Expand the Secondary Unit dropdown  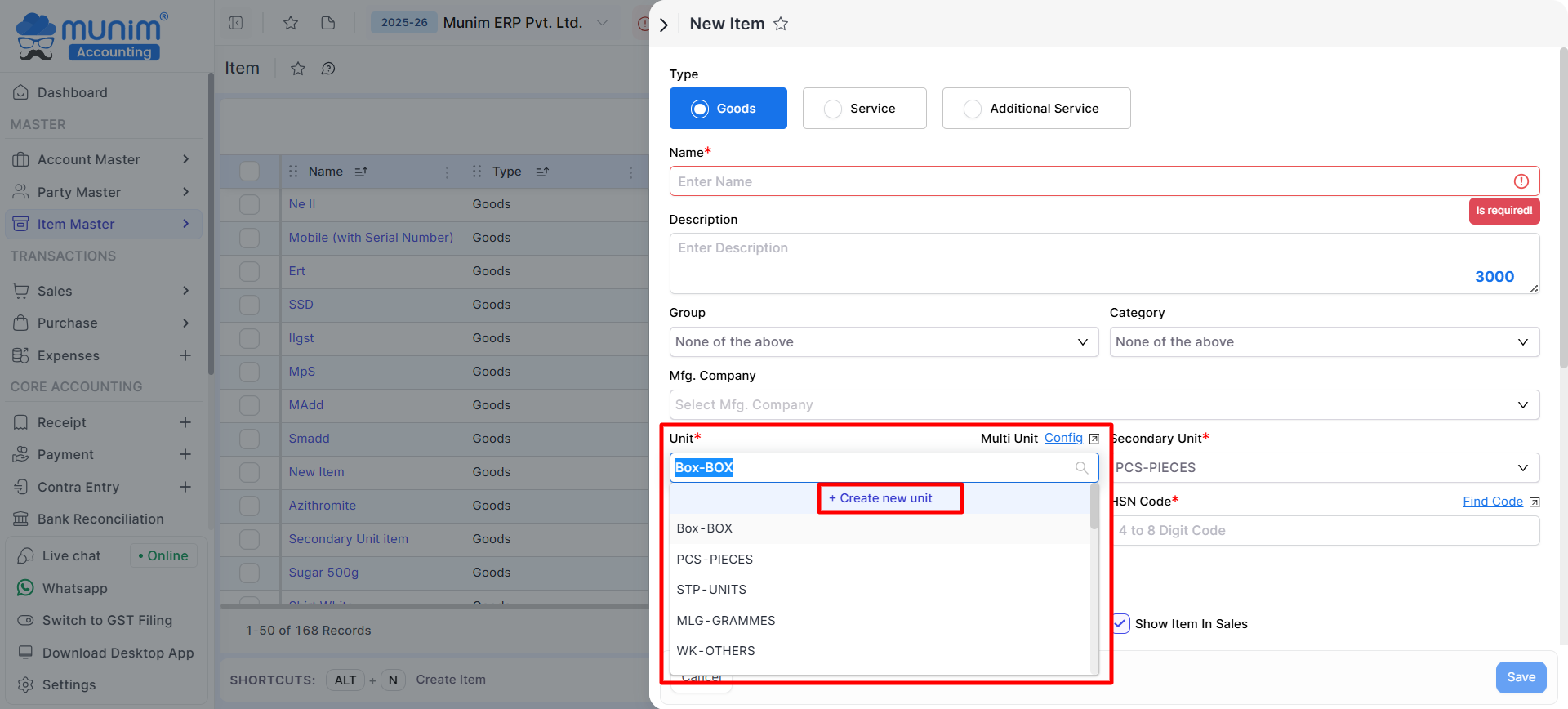1324,468
